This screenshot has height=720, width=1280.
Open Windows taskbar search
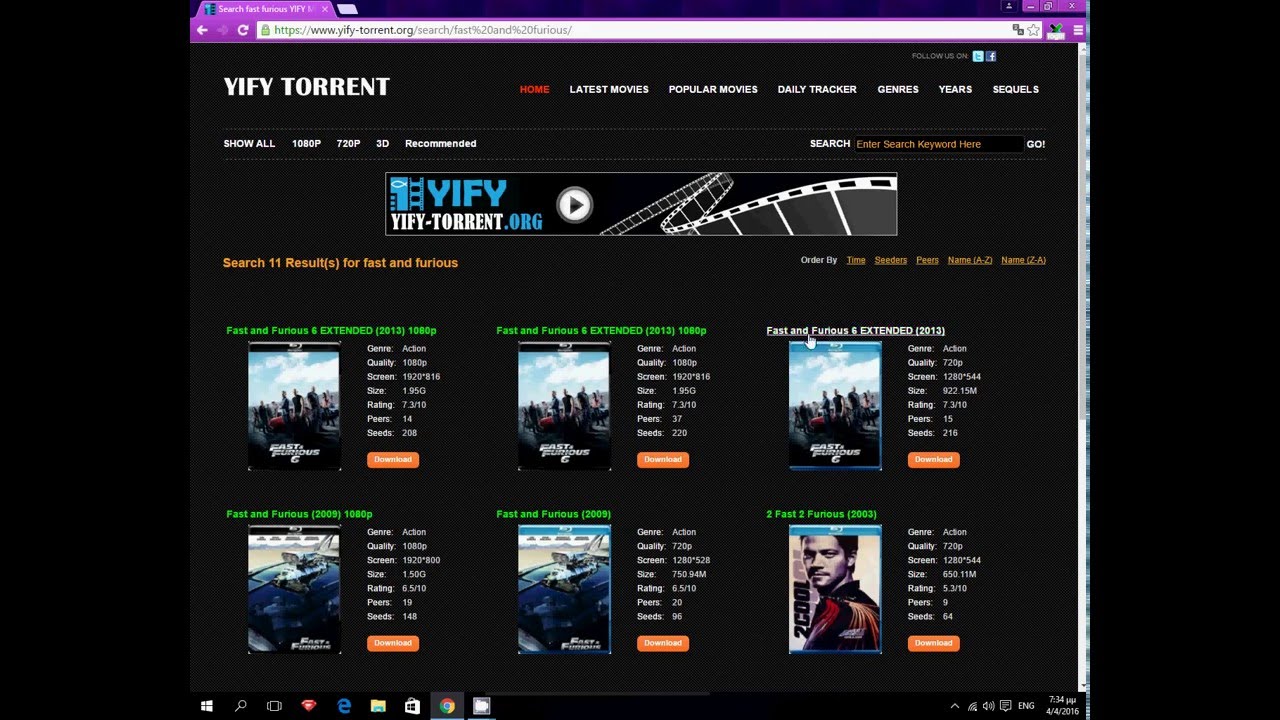tap(240, 706)
